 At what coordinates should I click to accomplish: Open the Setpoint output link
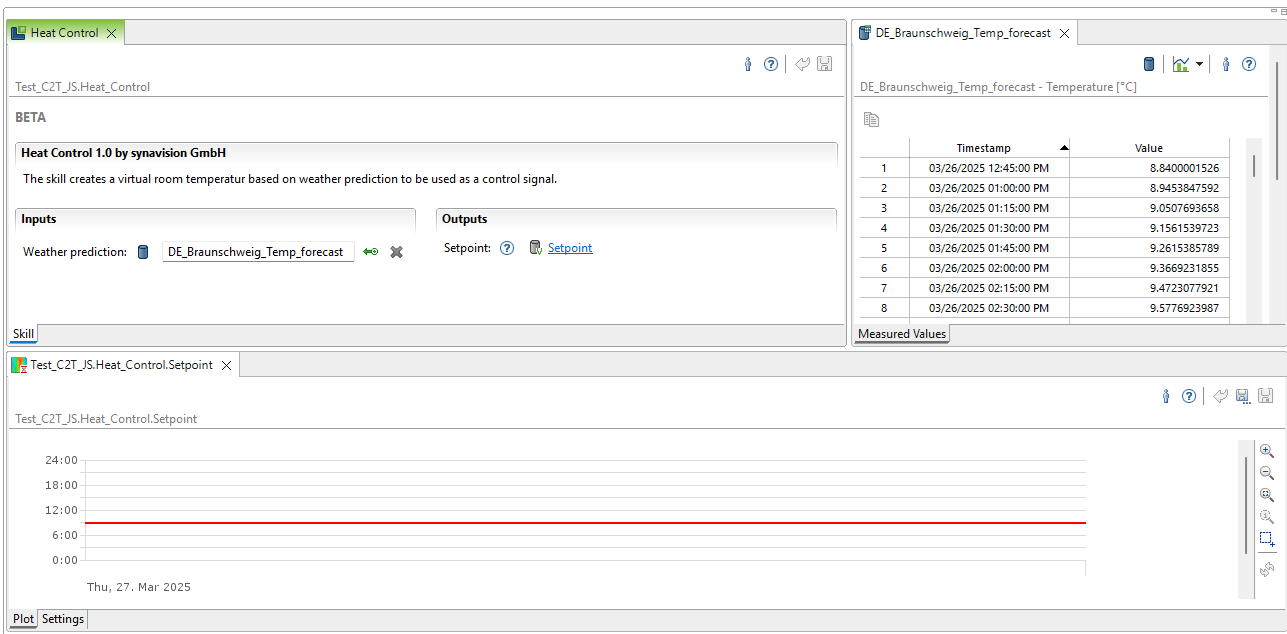570,248
